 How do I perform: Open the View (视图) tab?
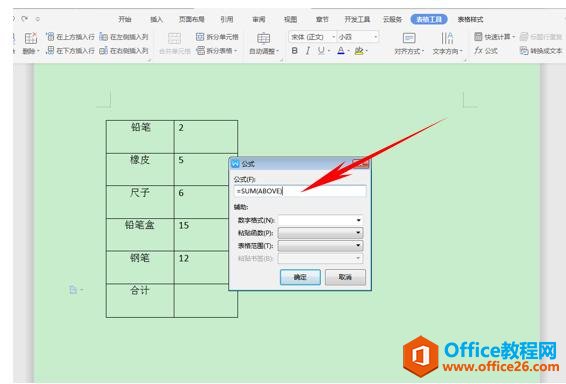[x=291, y=19]
